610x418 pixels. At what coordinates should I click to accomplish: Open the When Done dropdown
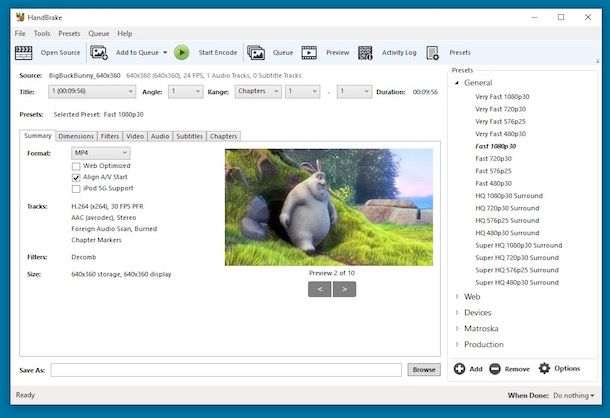pyautogui.click(x=574, y=395)
